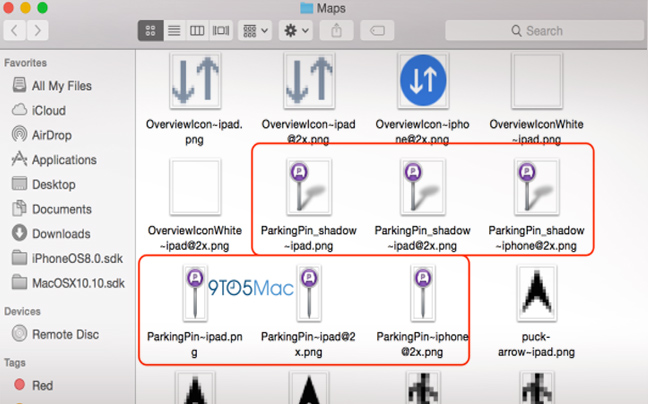The width and height of the screenshot is (648, 404).
Task: Select puck-arrow~ipad.png arrow icon
Action: (537, 293)
